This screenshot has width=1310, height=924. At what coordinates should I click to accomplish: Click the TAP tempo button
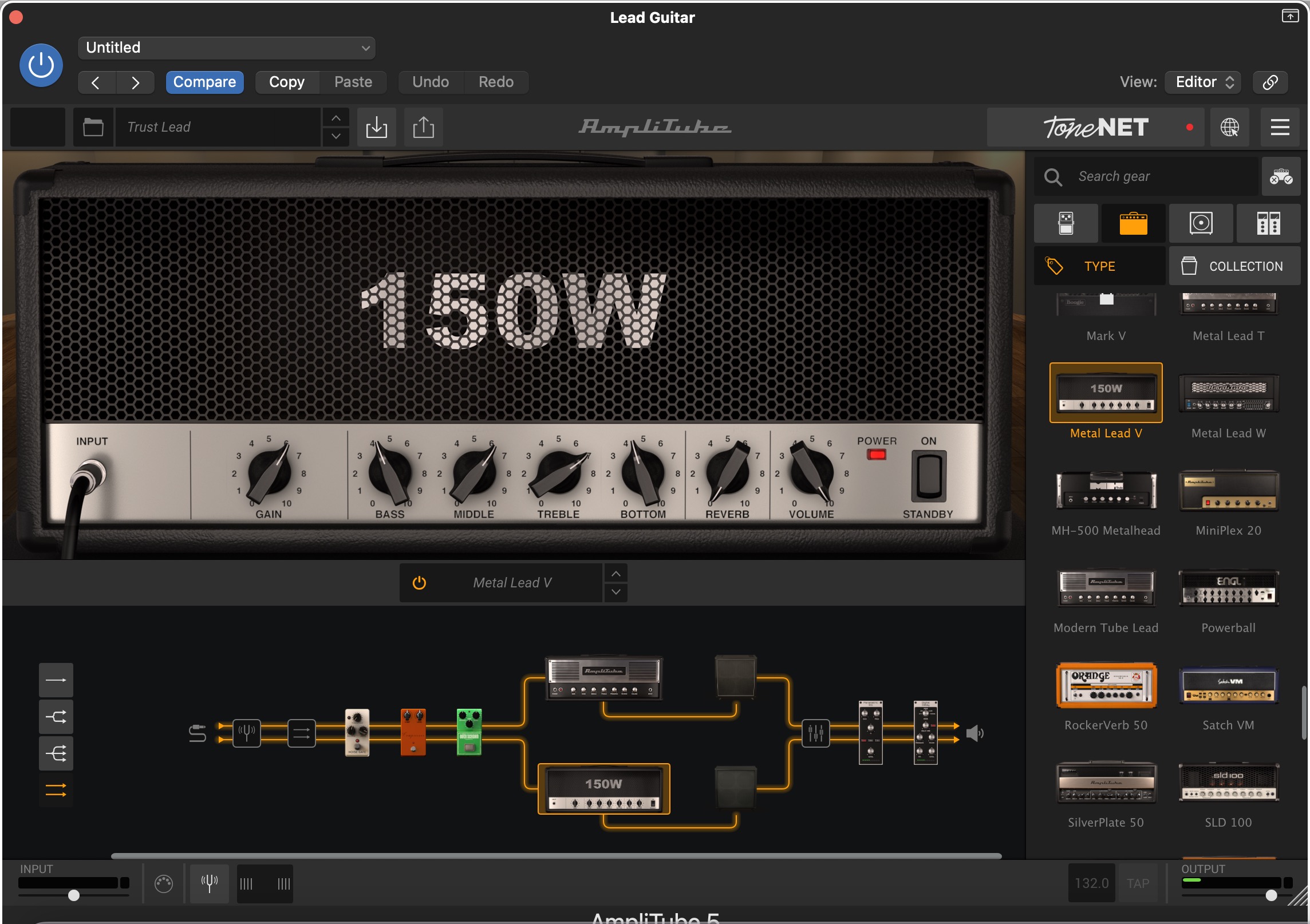(1138, 883)
